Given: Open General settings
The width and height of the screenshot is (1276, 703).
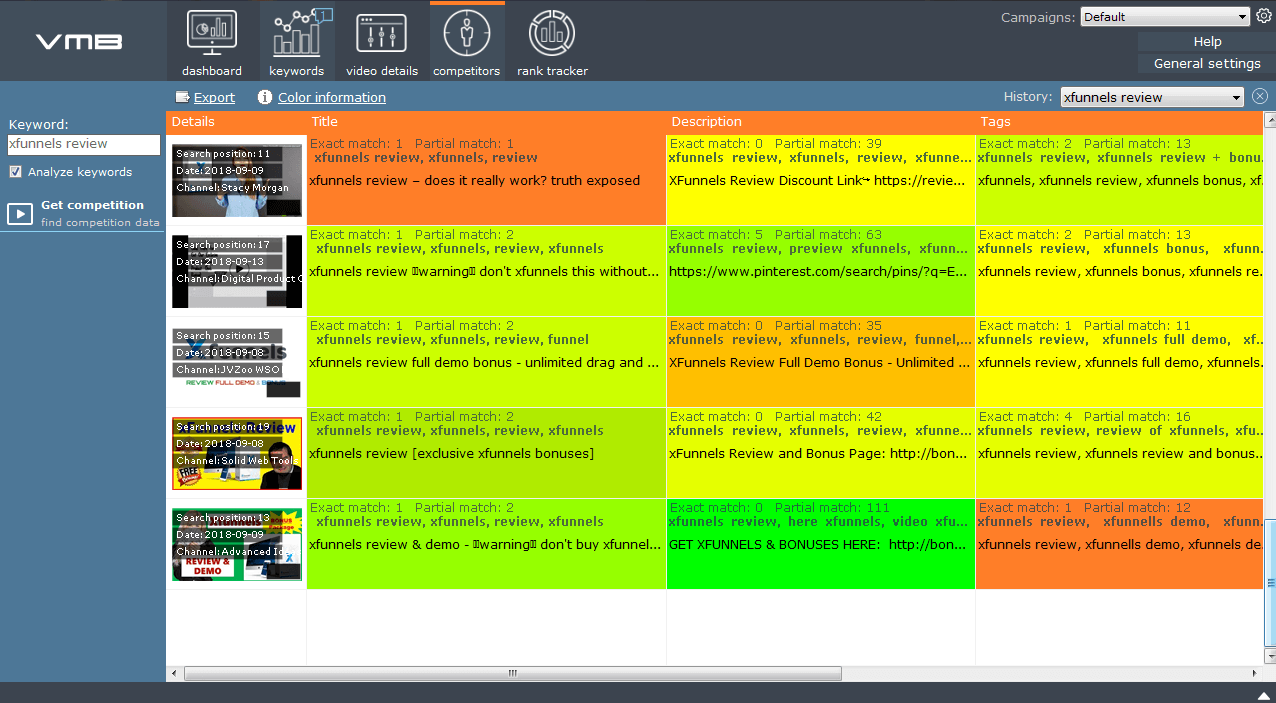Looking at the screenshot, I should pyautogui.click(x=1207, y=63).
